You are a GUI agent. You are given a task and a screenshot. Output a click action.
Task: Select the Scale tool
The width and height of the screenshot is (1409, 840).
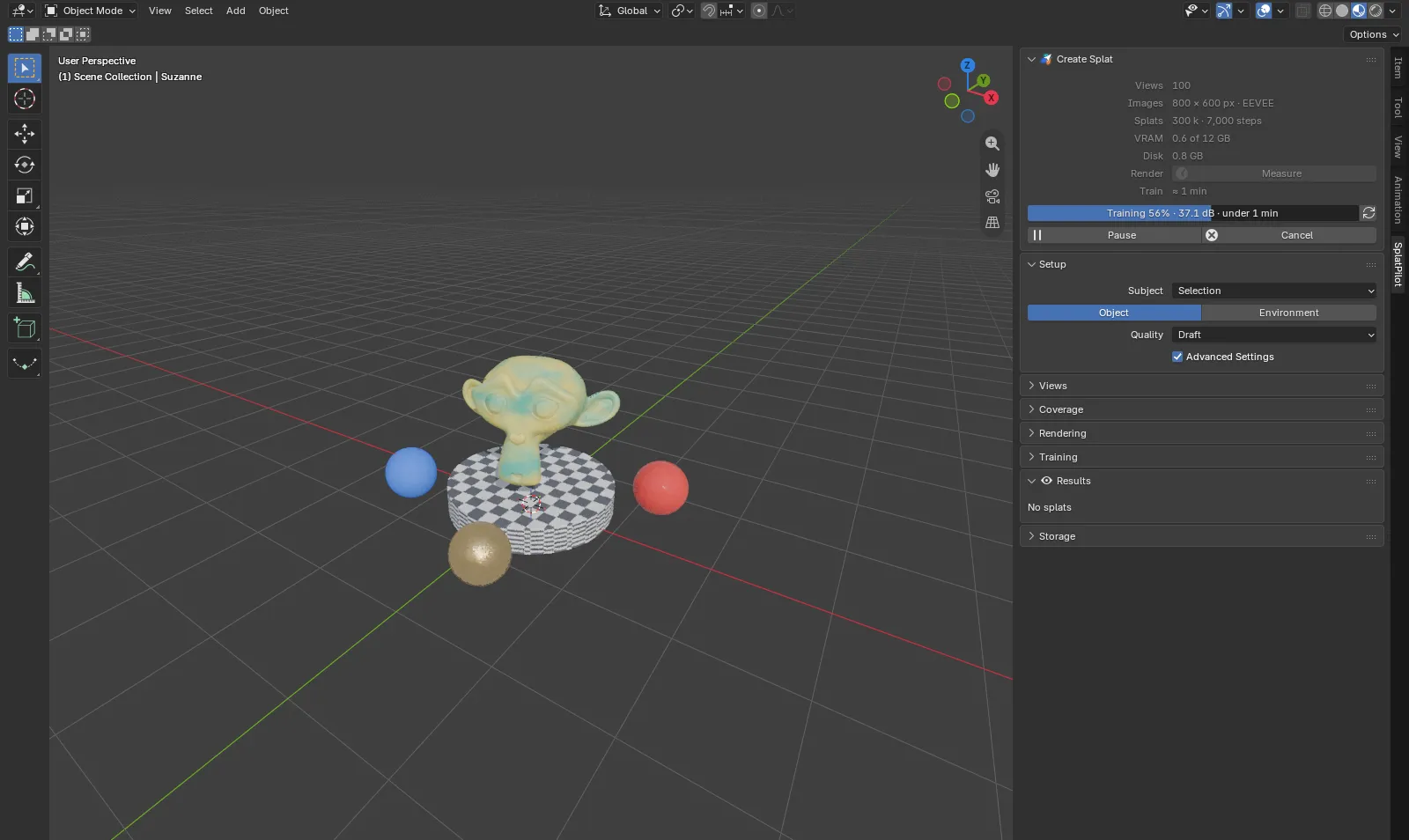(x=25, y=195)
